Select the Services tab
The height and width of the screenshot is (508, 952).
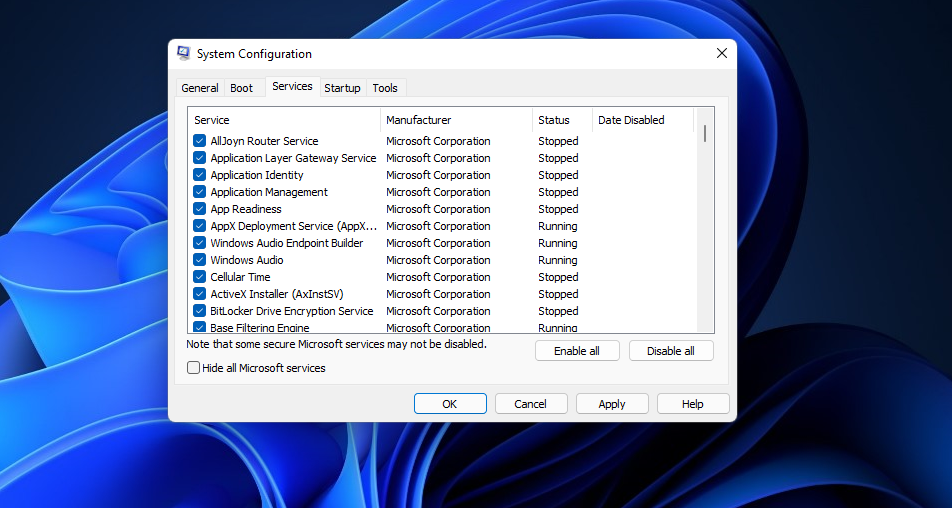coord(292,86)
